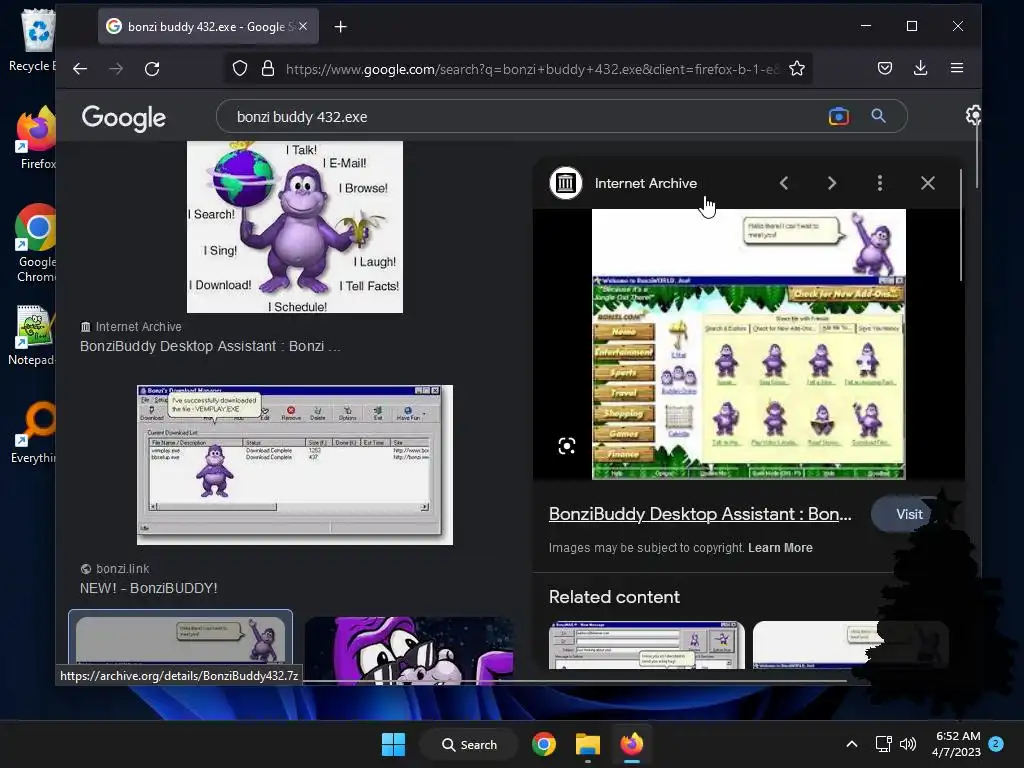Open the large BonziWORLD preview image
The image size is (1024, 768).
(748, 344)
